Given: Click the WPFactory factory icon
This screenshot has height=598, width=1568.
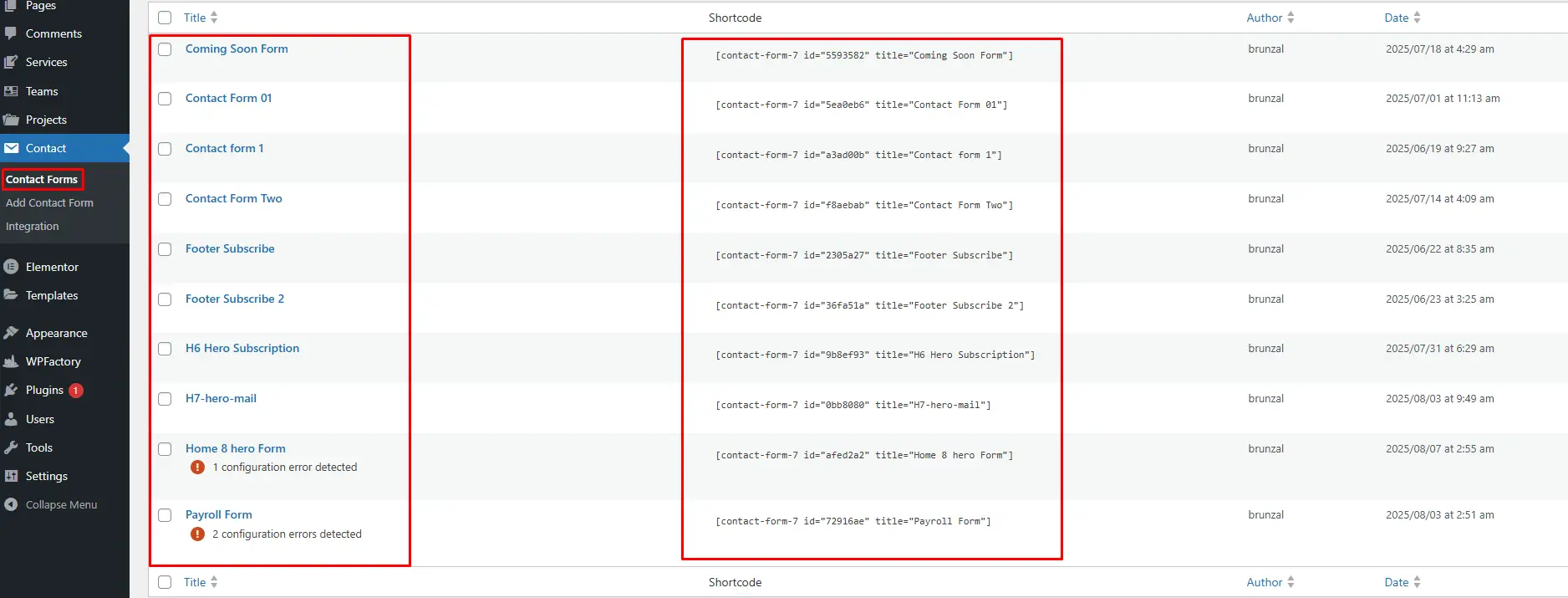Looking at the screenshot, I should click(11, 361).
